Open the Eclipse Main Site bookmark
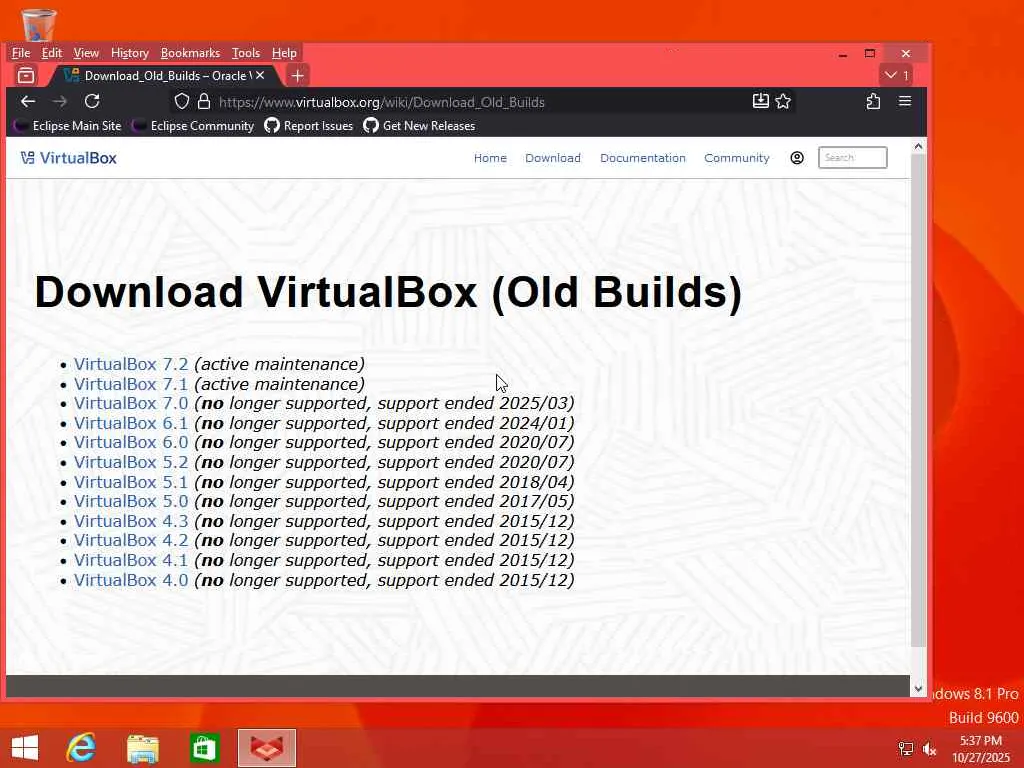This screenshot has height=768, width=1024. coord(69,125)
